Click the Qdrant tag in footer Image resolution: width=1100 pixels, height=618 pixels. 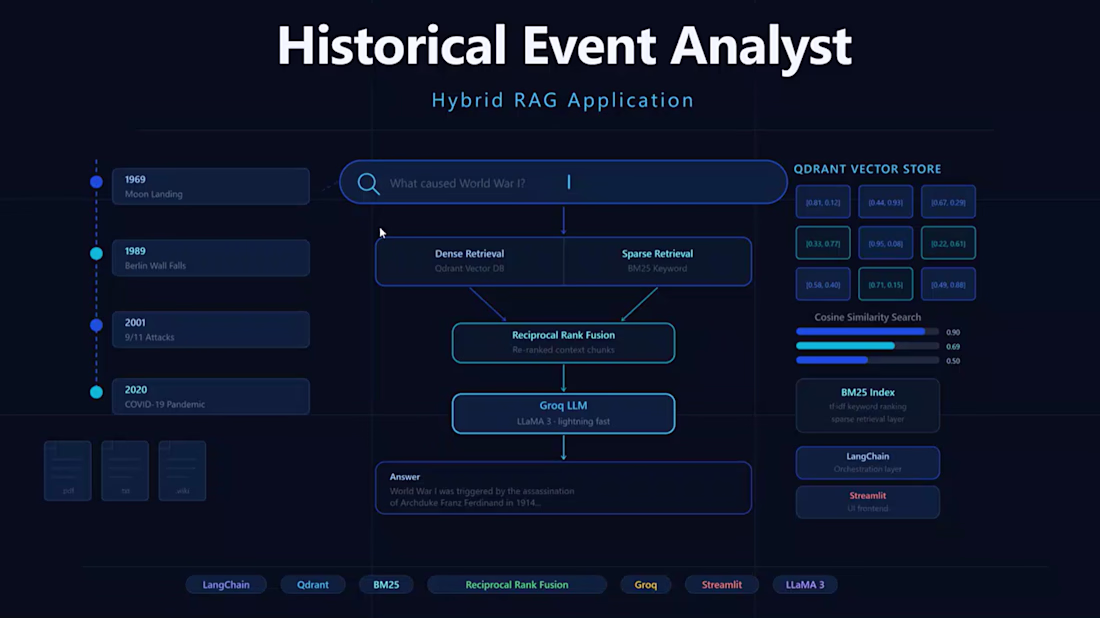click(313, 584)
